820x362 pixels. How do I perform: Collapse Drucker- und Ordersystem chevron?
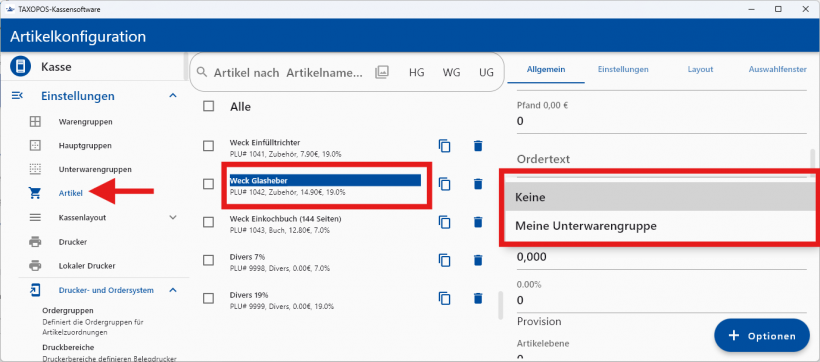[x=173, y=290]
